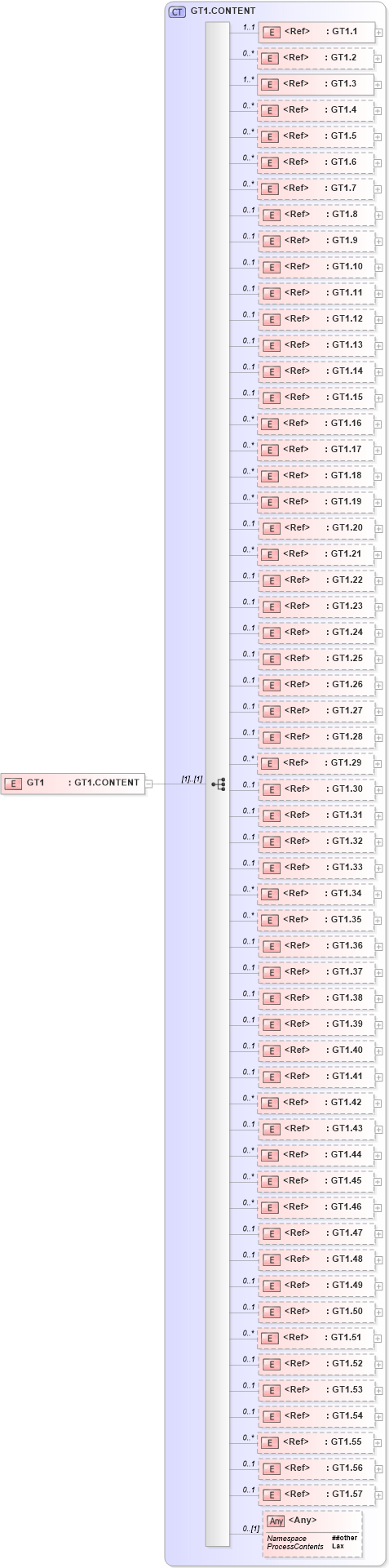Screen dimensions: 389x1568
Task: Expand the GT1.20 element reference
Action: click(378, 528)
